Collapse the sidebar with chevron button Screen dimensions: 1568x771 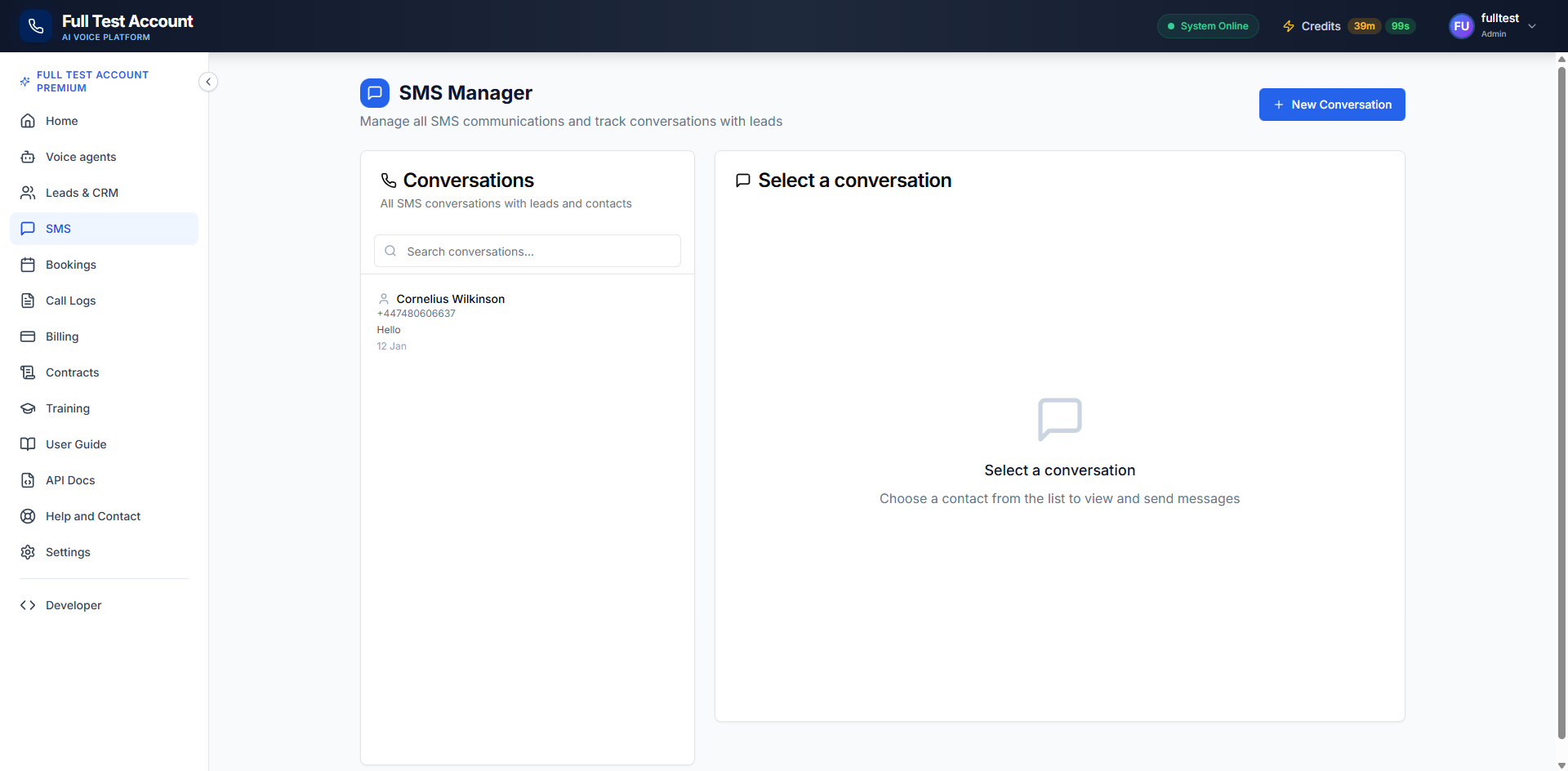(x=208, y=82)
